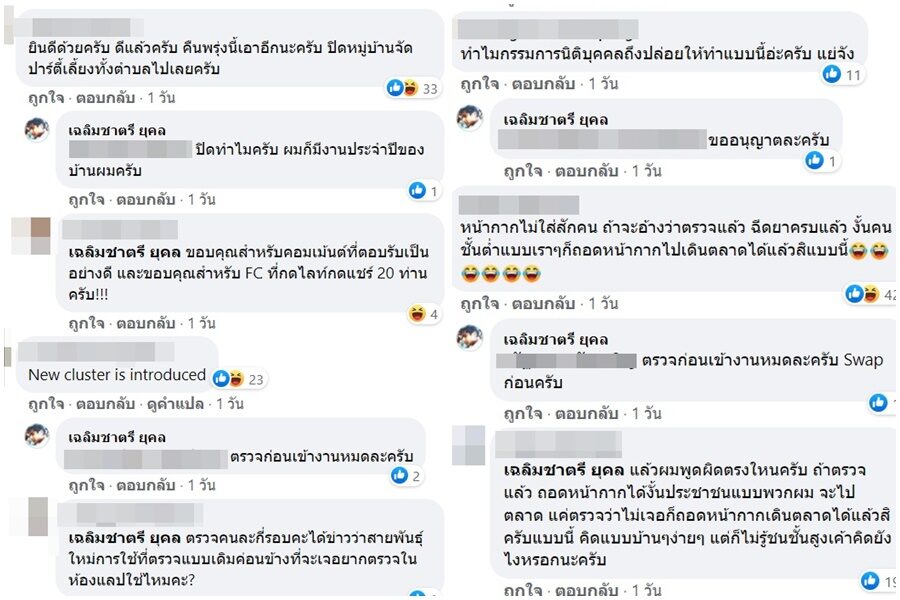The image size is (900, 600).
Task: Open the haha reaction showing 4
Action: (x=424, y=314)
